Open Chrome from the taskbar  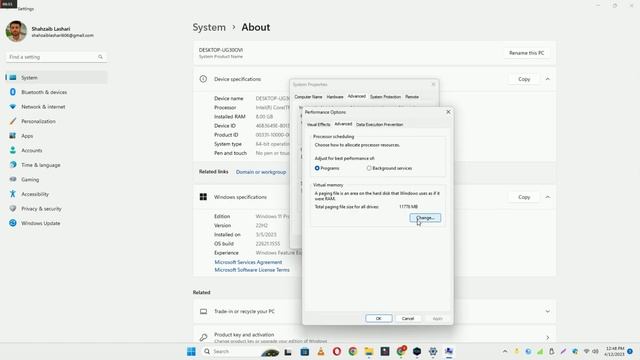[353, 351]
